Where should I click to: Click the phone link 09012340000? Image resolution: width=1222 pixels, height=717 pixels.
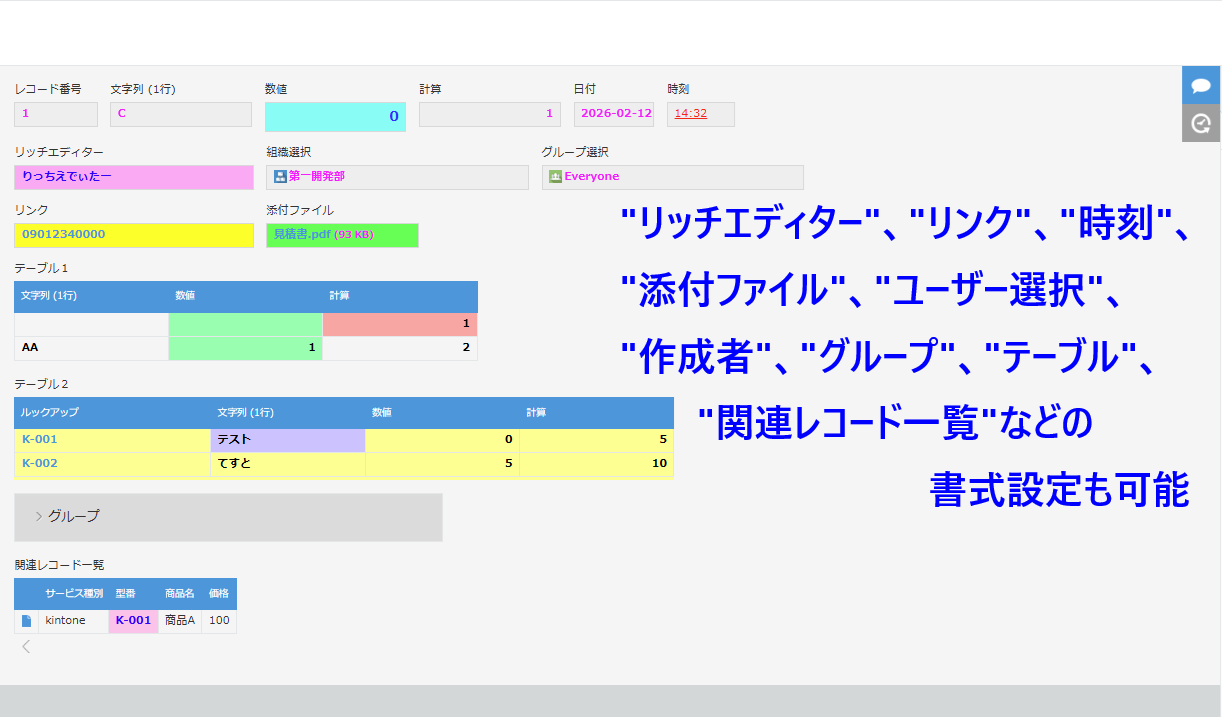point(63,235)
